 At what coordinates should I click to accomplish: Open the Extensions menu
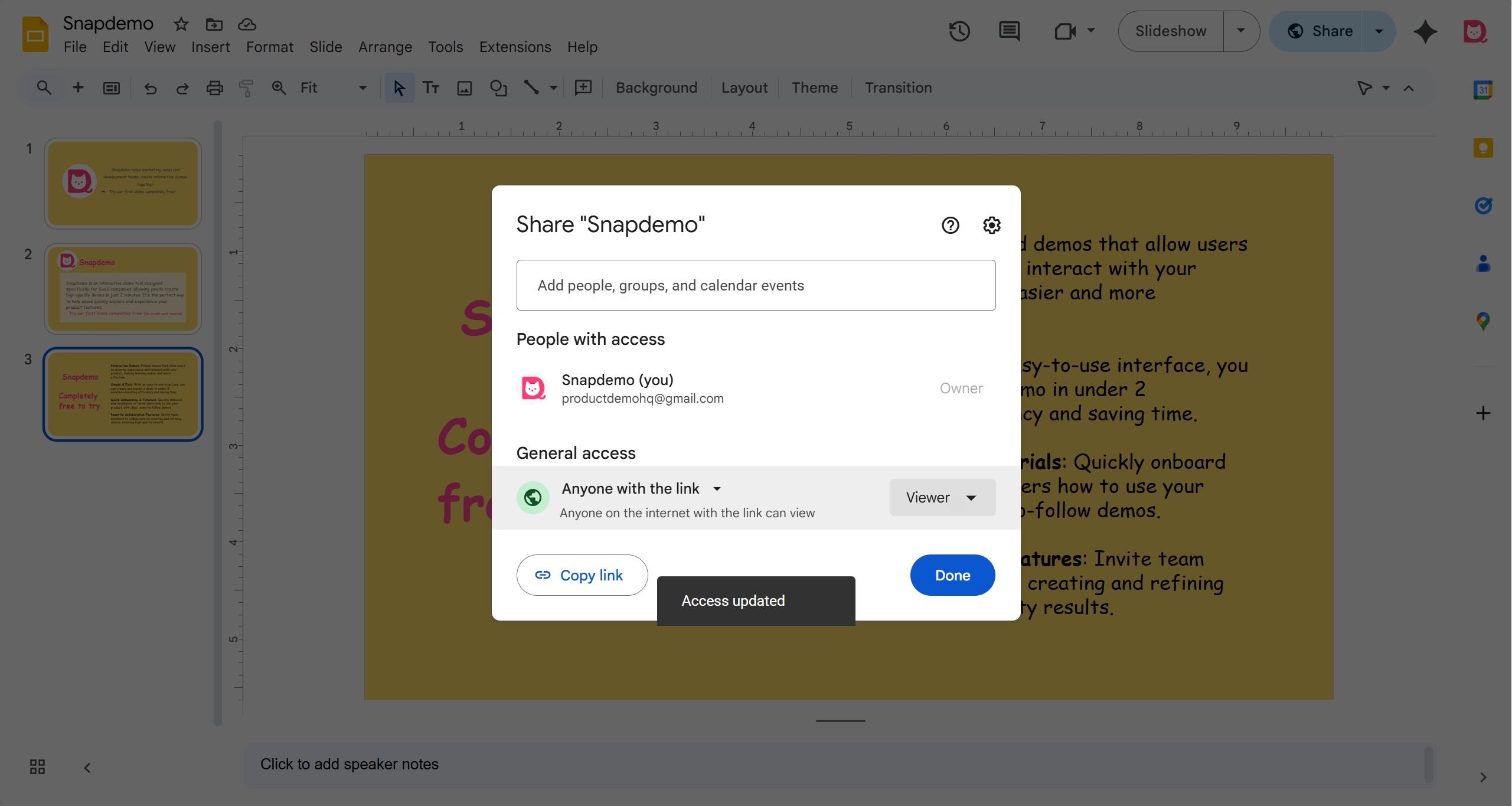click(515, 47)
